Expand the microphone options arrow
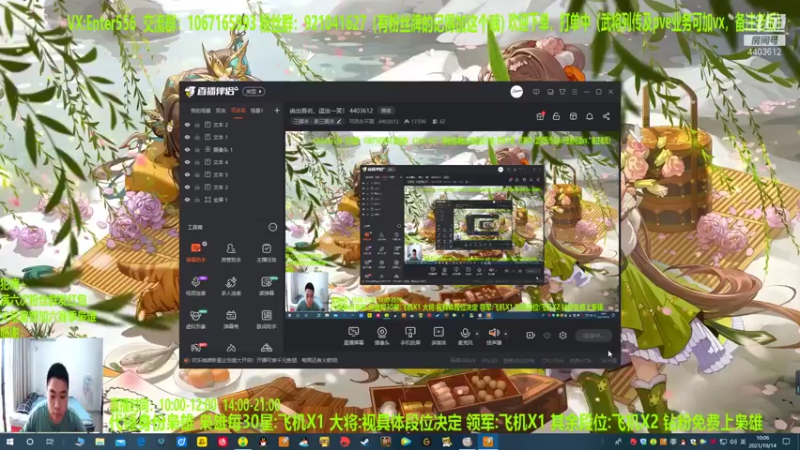Viewport: 800px width, 450px height. point(477,334)
